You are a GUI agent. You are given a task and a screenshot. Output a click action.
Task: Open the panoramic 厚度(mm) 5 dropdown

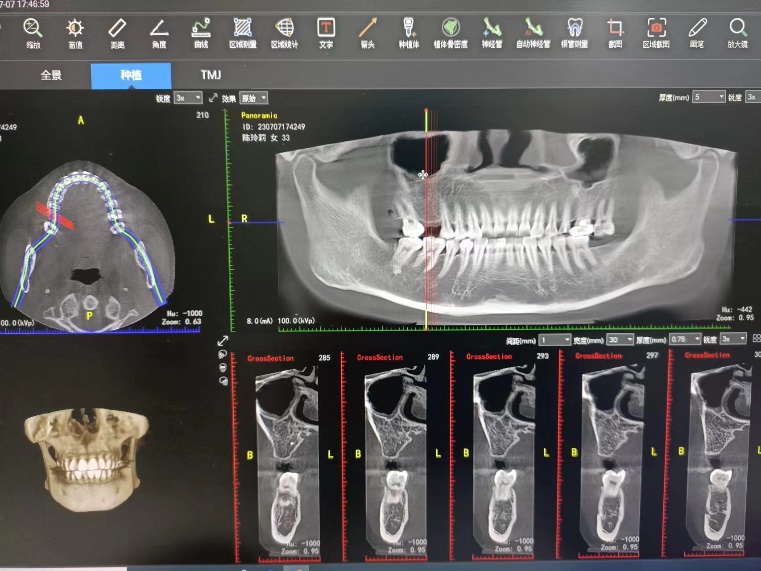coord(708,97)
